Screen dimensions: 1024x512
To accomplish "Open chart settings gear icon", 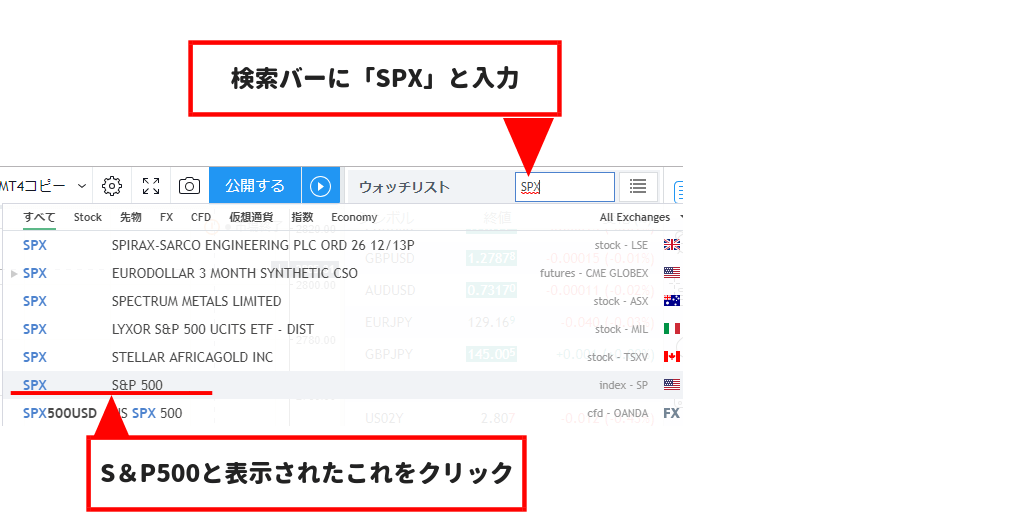I will click(x=112, y=186).
